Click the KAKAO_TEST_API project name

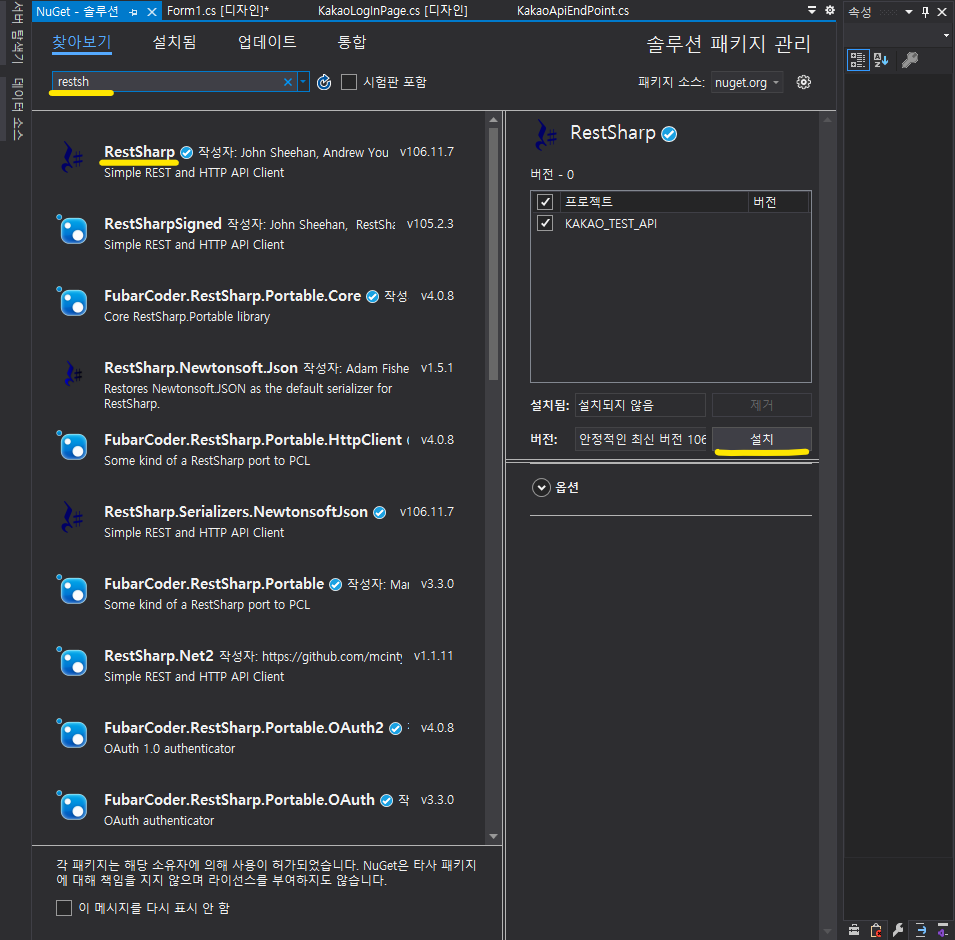[x=611, y=224]
